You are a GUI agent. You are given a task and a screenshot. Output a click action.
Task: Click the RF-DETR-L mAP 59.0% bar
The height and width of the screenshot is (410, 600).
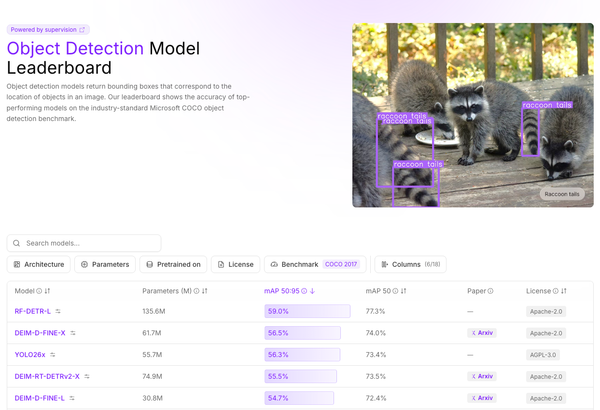(x=307, y=312)
